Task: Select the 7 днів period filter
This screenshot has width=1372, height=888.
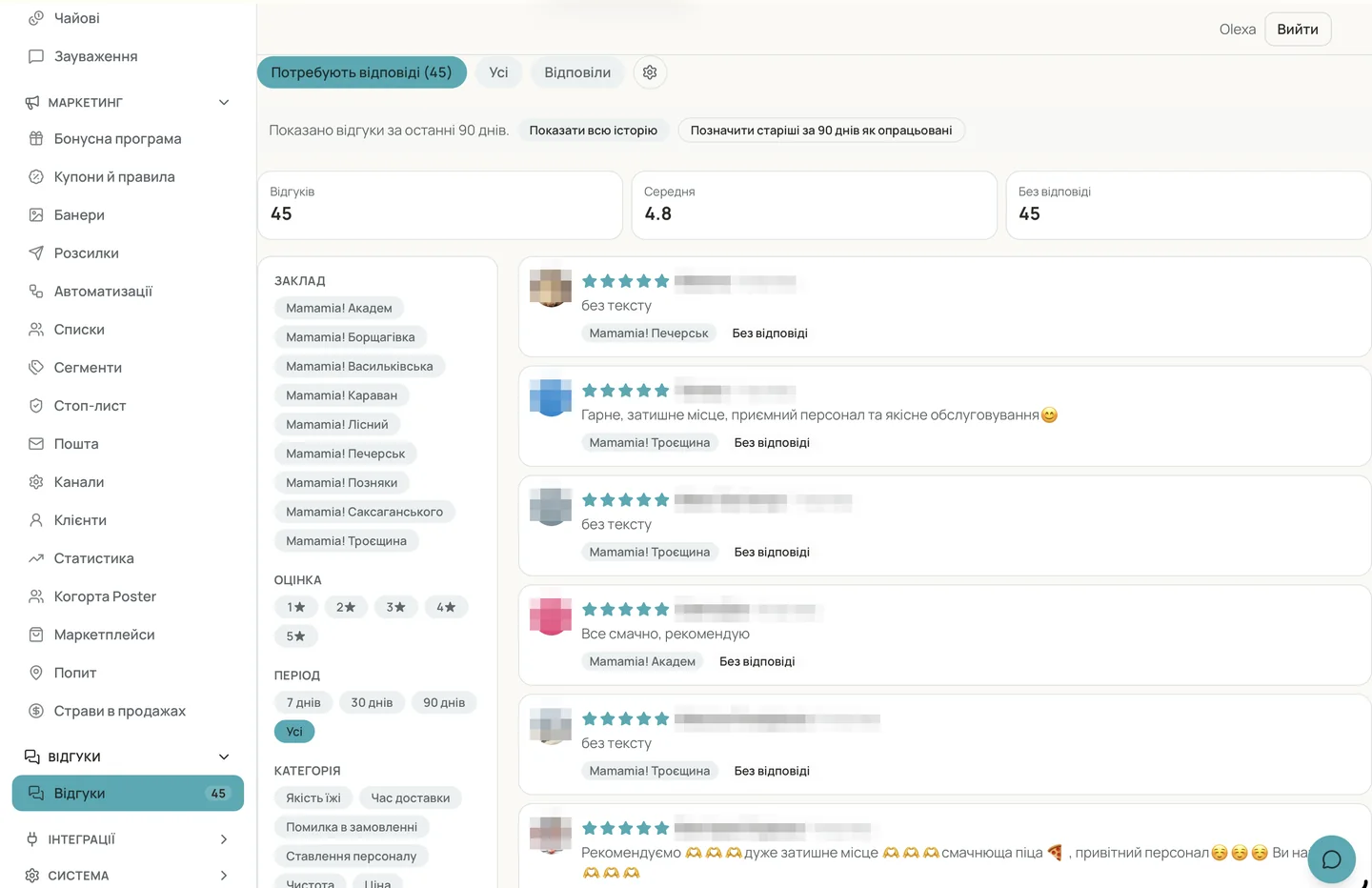Action: tap(303, 702)
